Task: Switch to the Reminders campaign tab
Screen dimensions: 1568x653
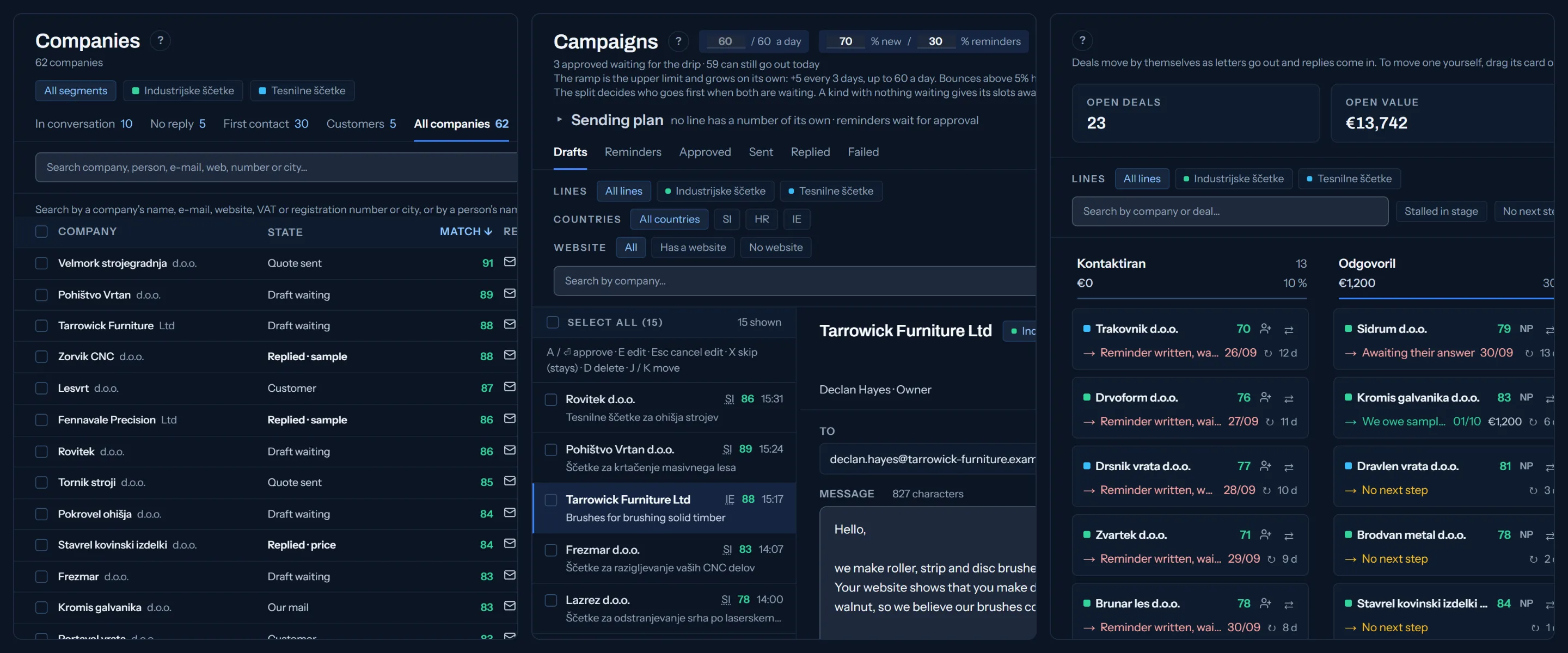Action: click(x=633, y=151)
